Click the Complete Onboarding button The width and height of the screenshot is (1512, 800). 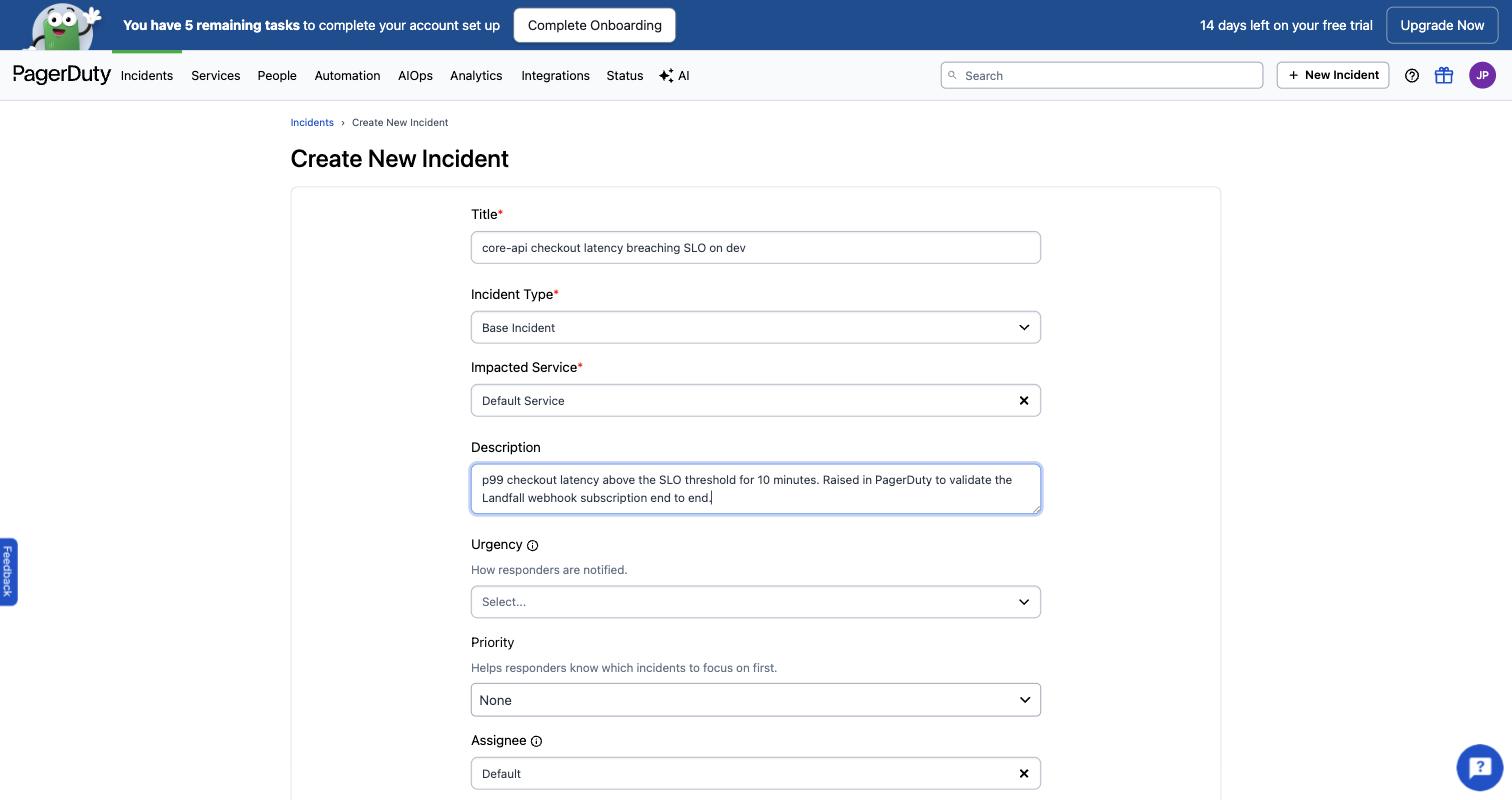[x=595, y=25]
